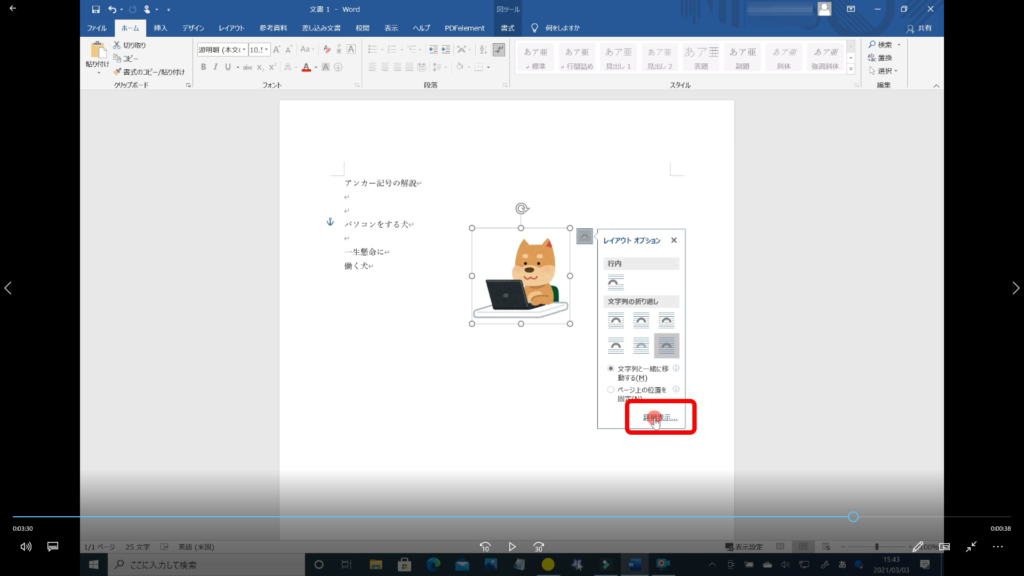The image size is (1024, 576).
Task: Select the in-front-of-text wrapping option
Action: (666, 346)
